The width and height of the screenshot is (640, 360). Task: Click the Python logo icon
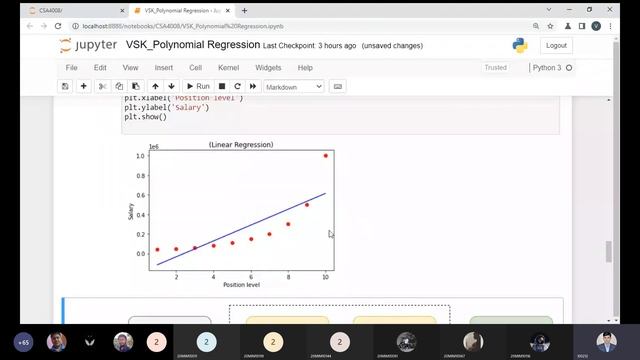click(520, 45)
